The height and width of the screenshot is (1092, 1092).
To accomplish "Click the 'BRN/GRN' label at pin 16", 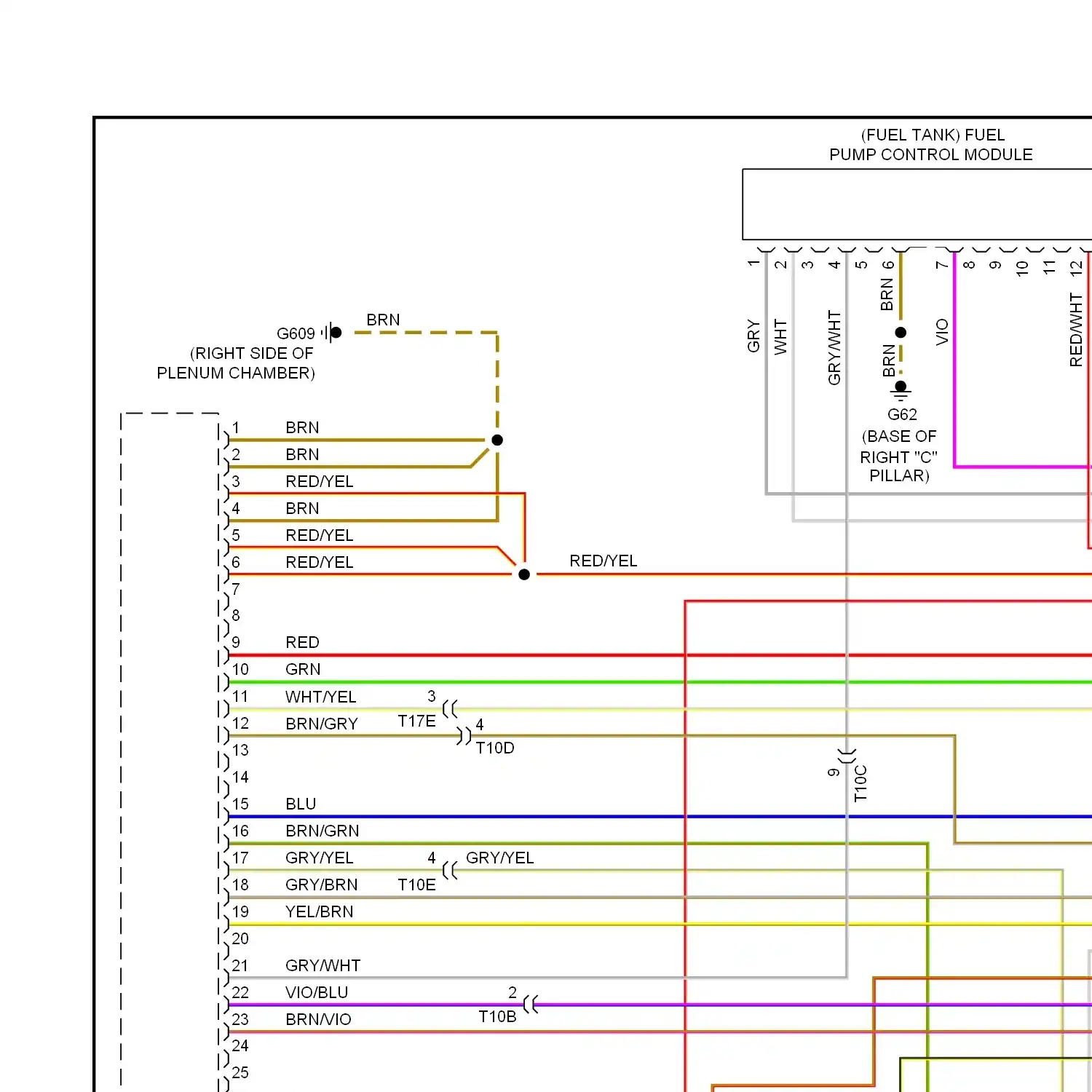I will (323, 831).
